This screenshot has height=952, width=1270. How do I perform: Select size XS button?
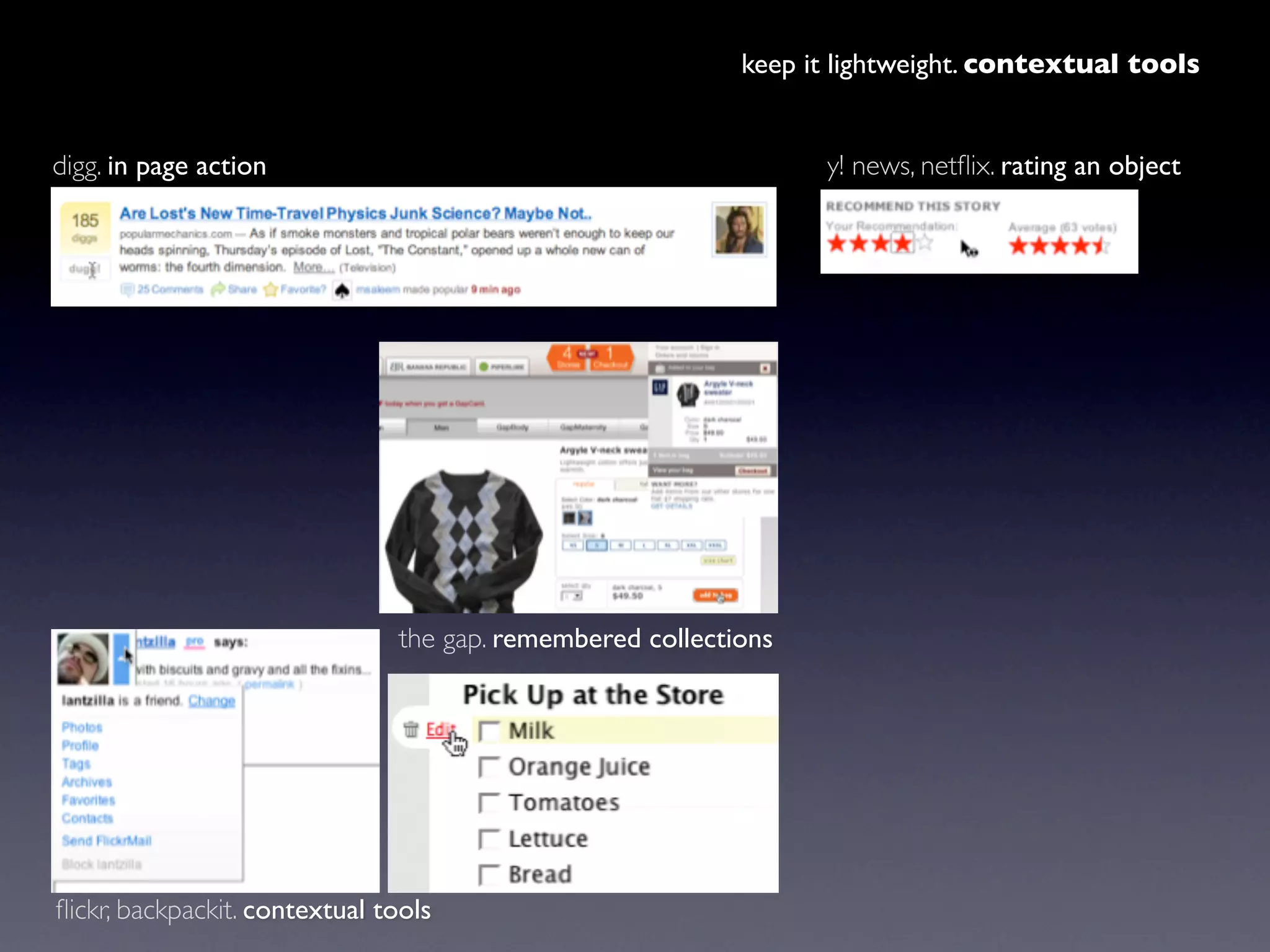point(573,545)
